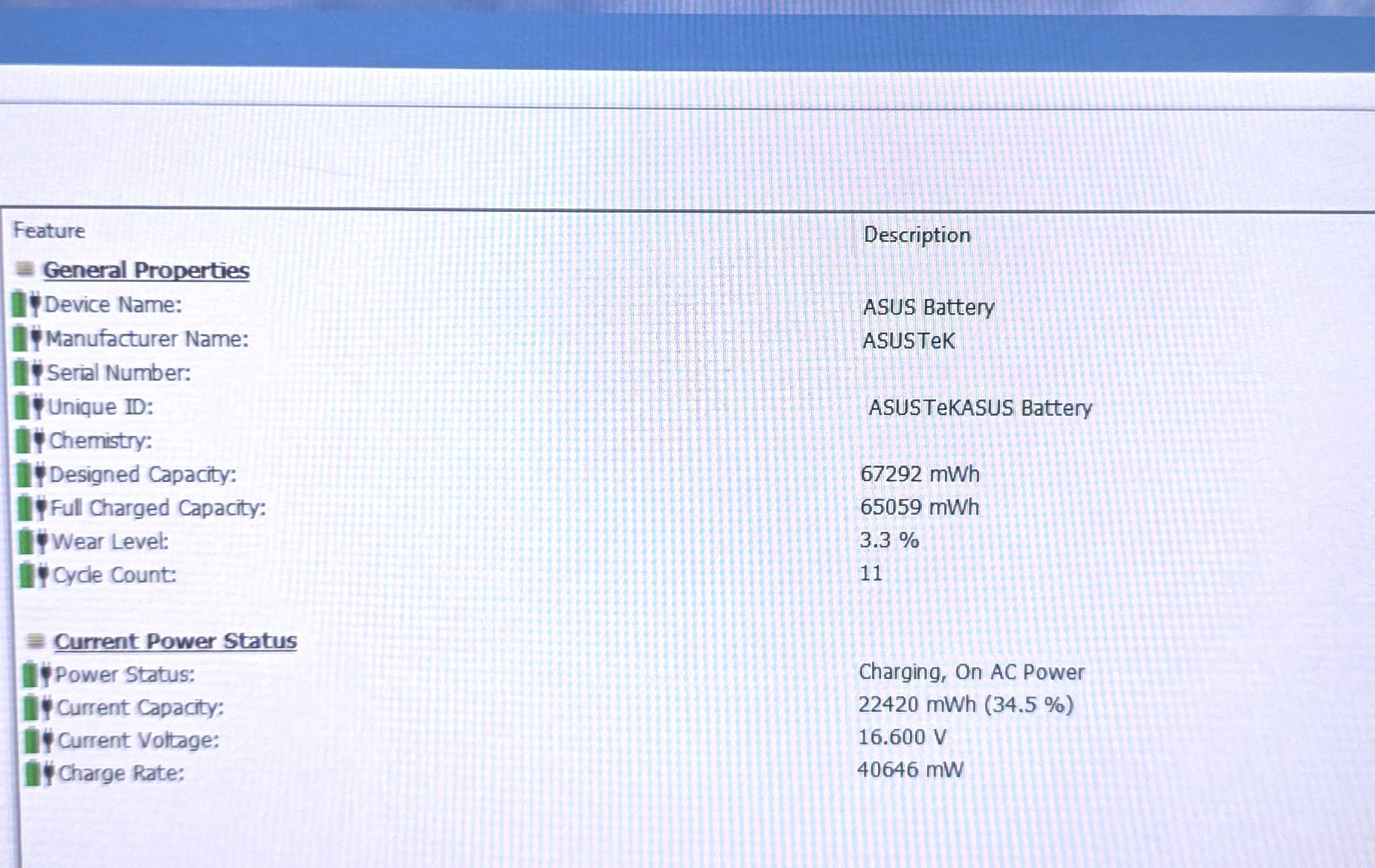The image size is (1375, 868).
Task: Click the Feature column header
Action: point(49,231)
